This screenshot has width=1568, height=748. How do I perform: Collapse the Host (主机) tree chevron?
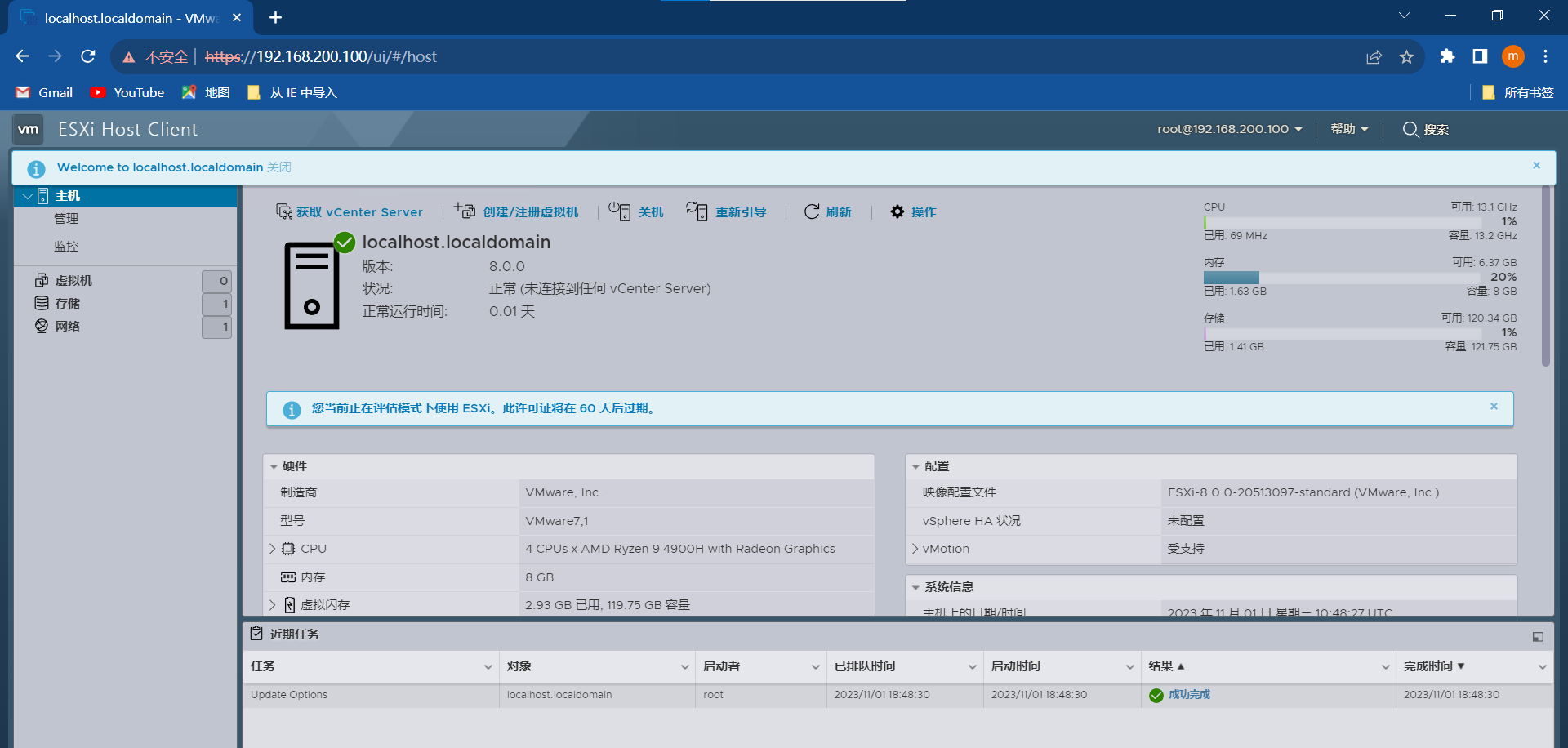tap(27, 196)
